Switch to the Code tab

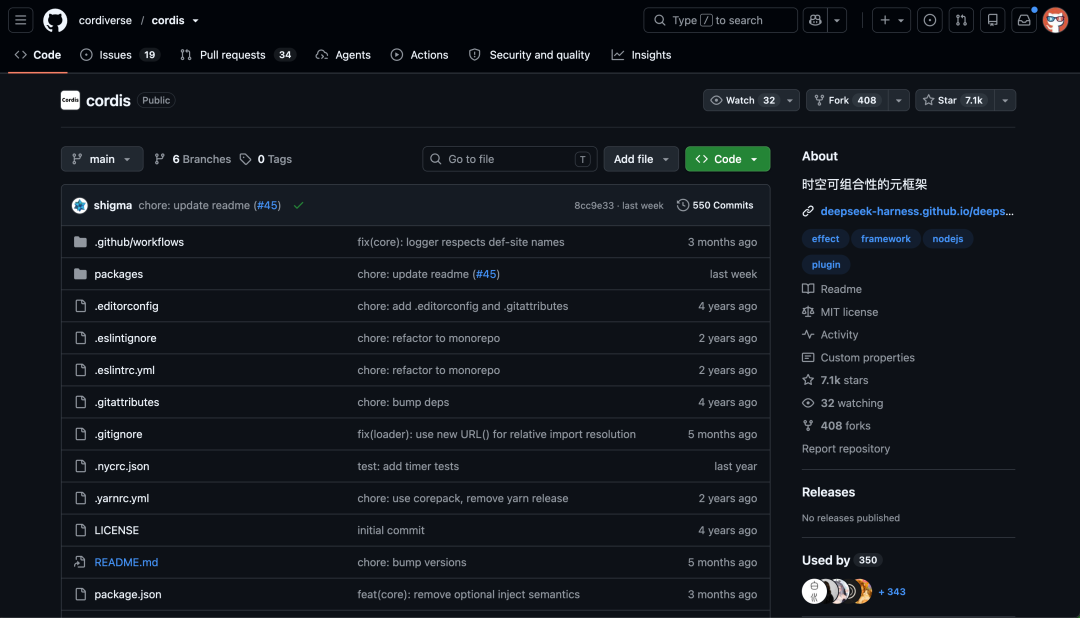point(38,54)
